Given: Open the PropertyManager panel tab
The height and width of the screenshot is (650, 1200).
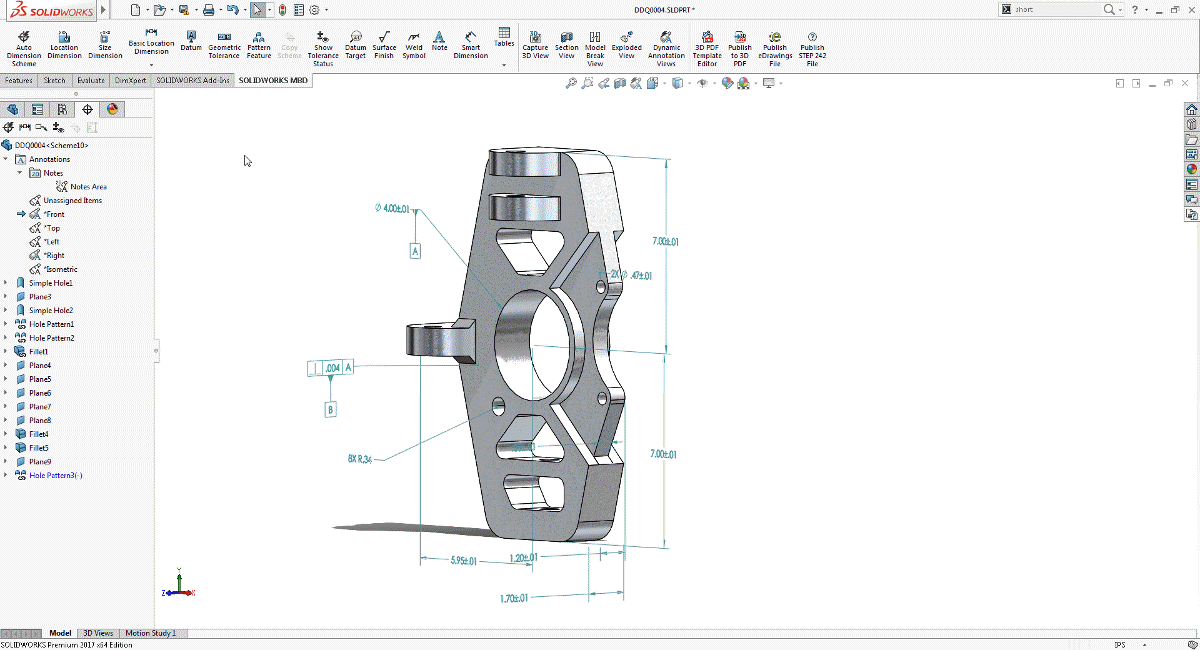Looking at the screenshot, I should tap(38, 109).
